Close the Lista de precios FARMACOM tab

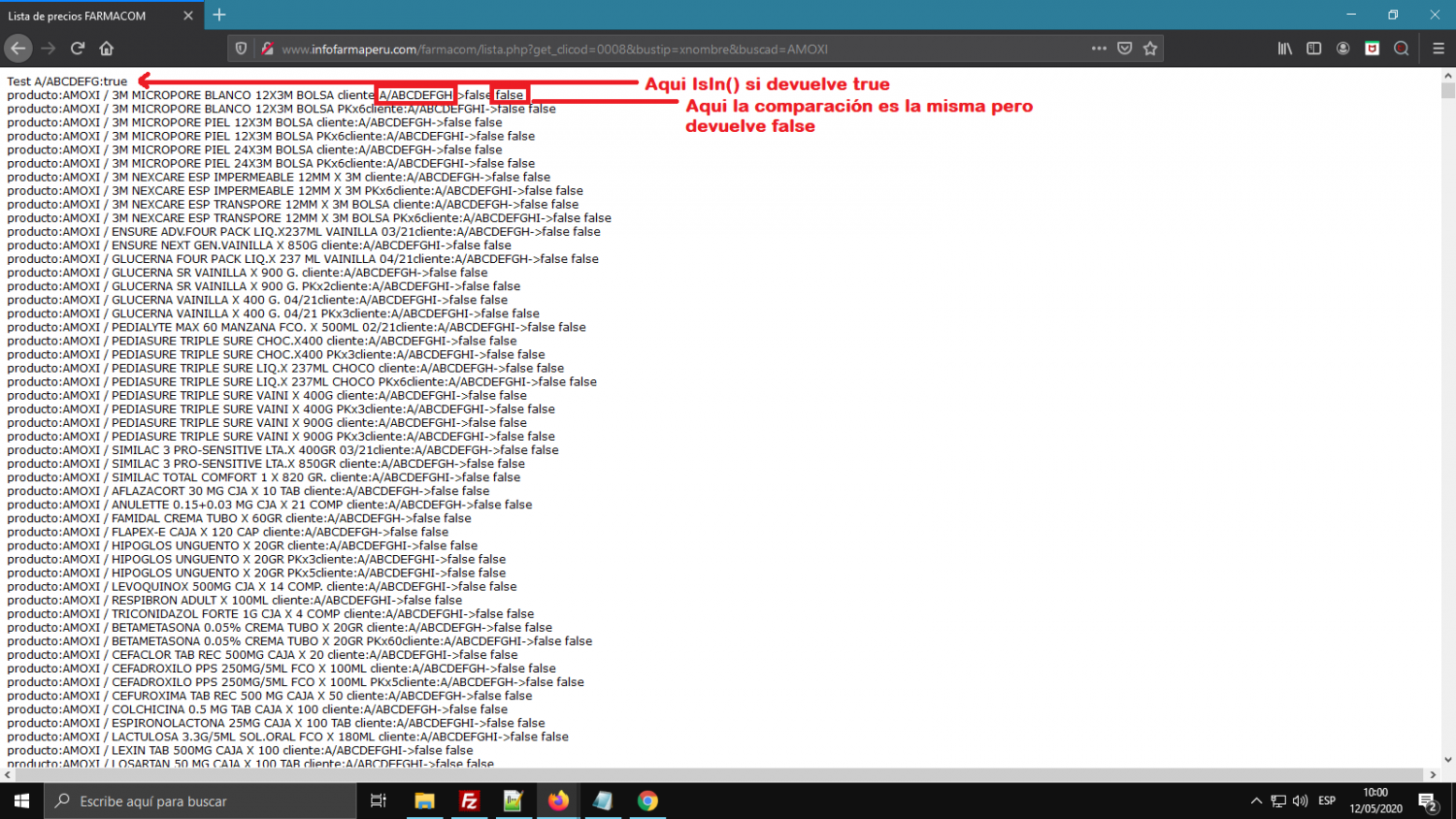[188, 16]
